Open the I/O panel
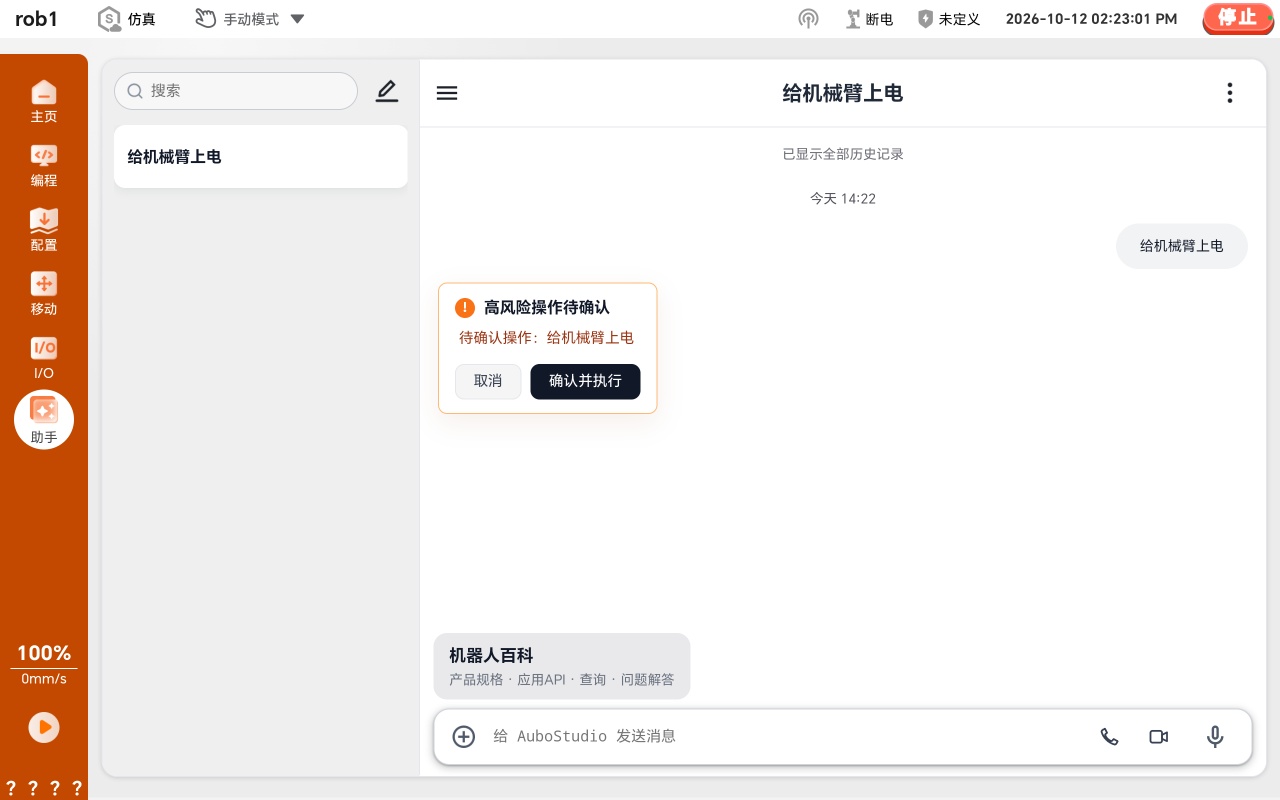 tap(44, 357)
